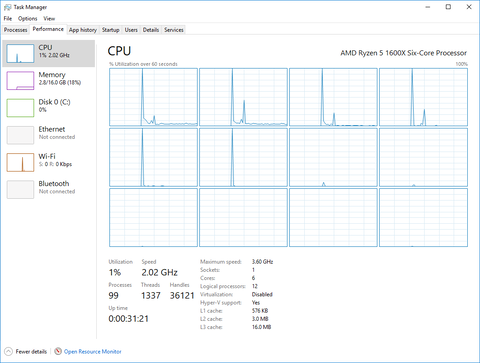Screen dimensions: 480x363
Task: Switch to the Startup tab
Action: 110,30
